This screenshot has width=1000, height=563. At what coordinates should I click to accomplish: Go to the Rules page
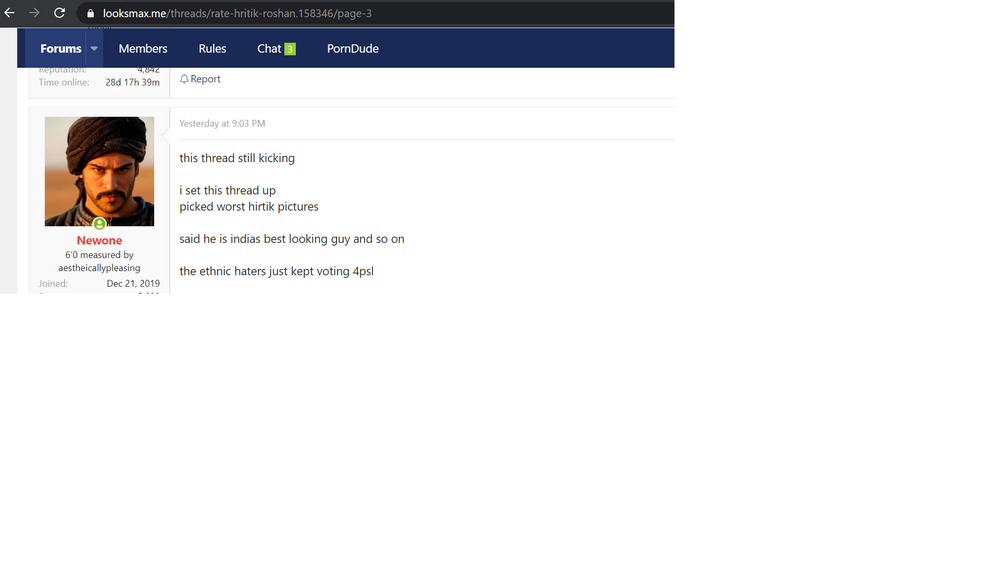pos(212,48)
